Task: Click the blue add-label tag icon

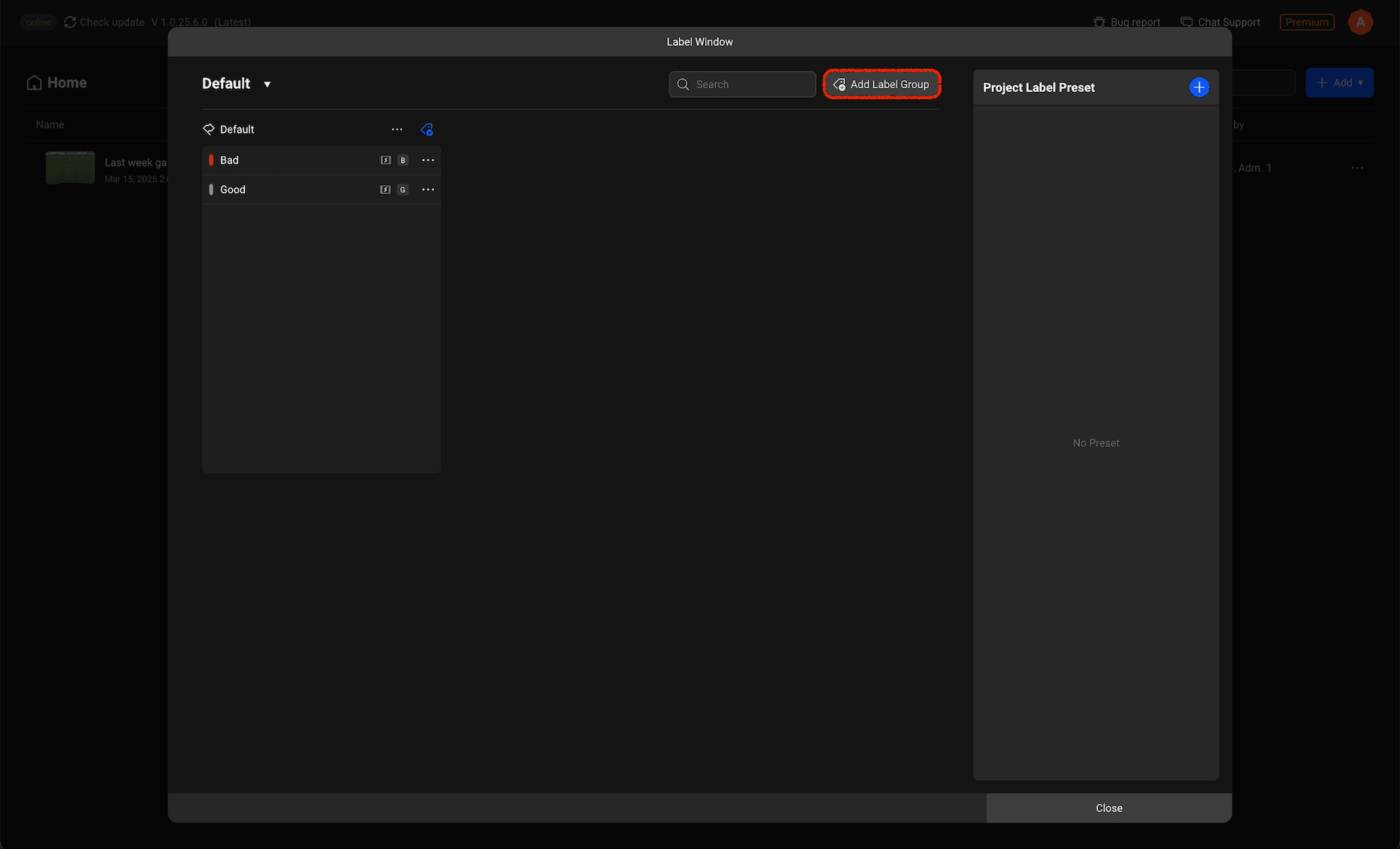Action: point(427,130)
